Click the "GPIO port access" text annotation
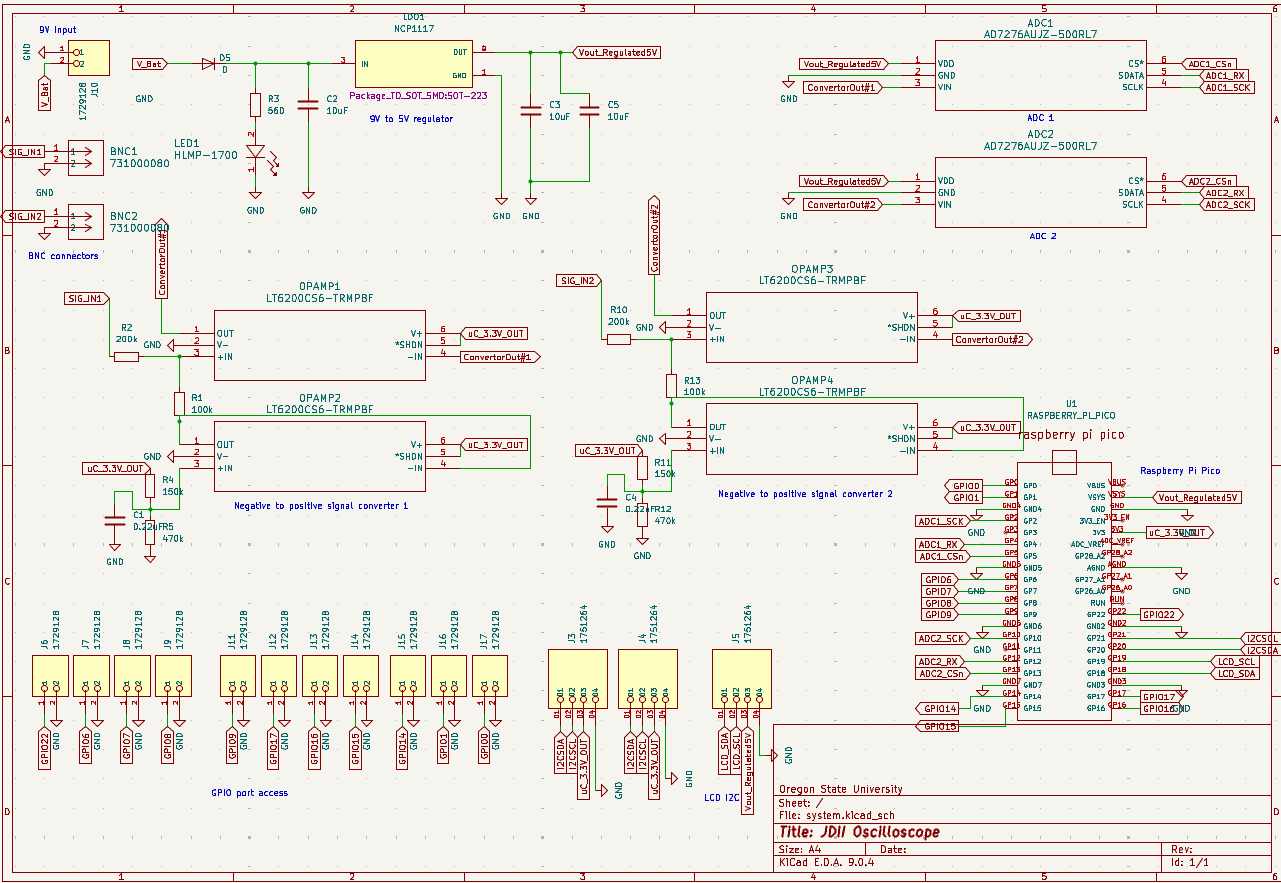This screenshot has width=1281, height=883. click(x=249, y=793)
